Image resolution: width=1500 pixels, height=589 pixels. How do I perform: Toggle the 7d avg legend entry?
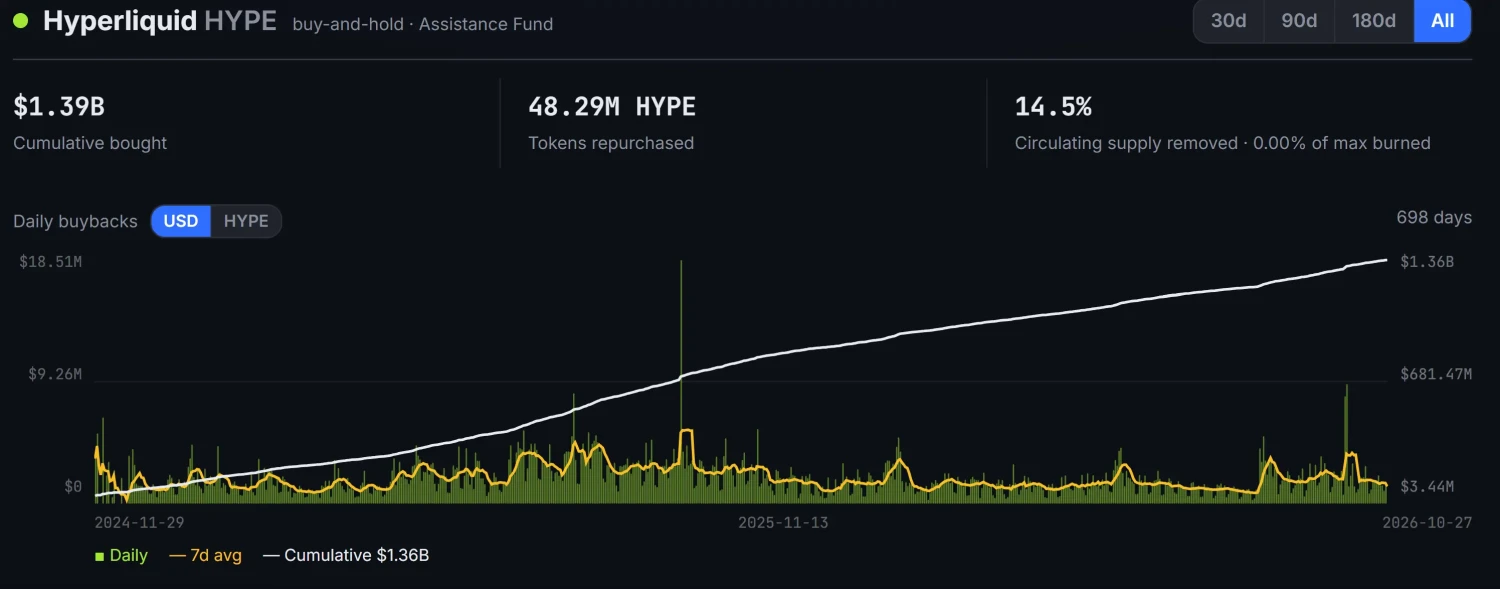(206, 555)
